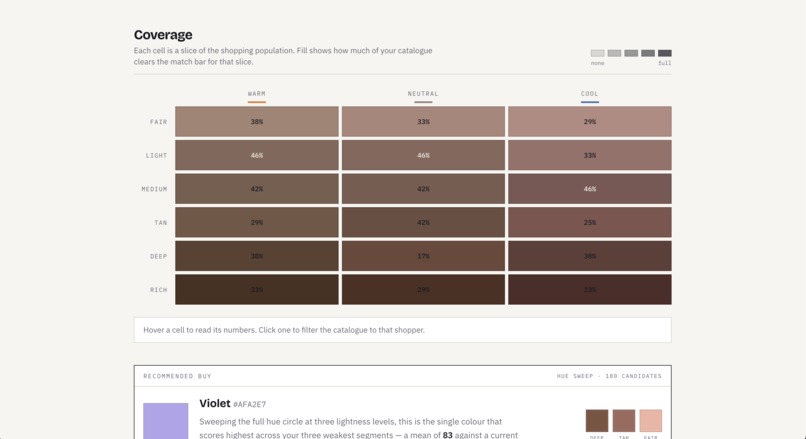Click the Tan segment swatch in recommendation
The height and width of the screenshot is (439, 806).
click(x=624, y=420)
